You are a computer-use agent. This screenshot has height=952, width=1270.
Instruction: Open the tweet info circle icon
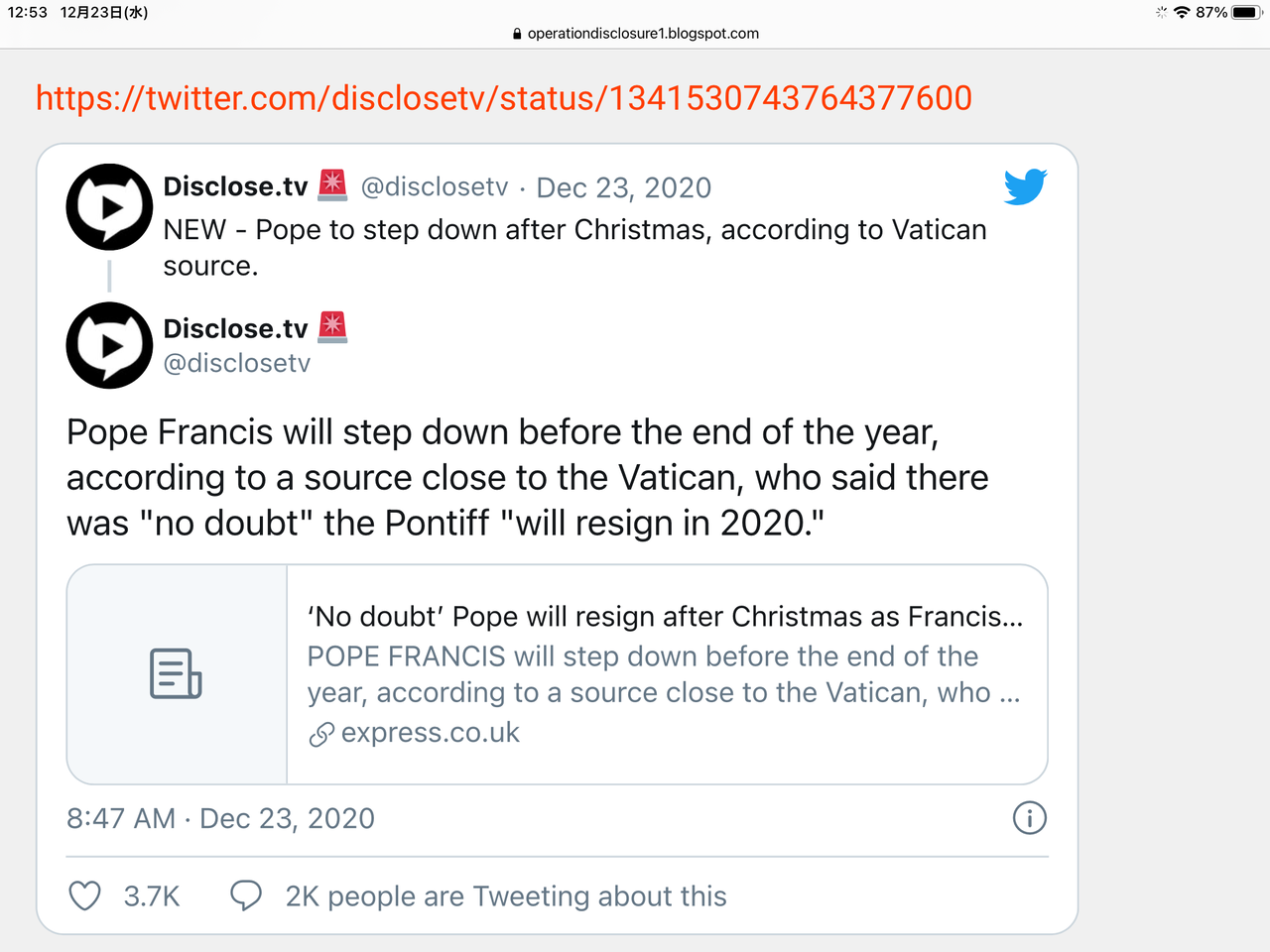click(1029, 818)
